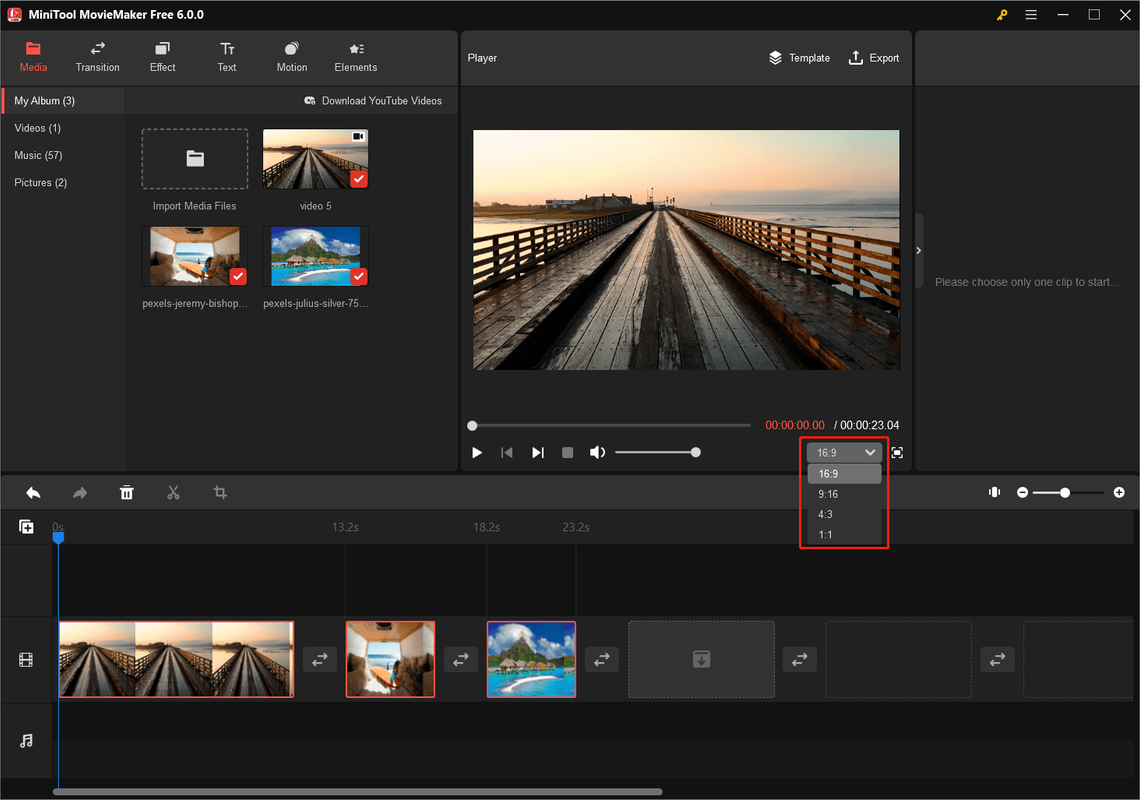Select Pictures (2) category

click(x=63, y=183)
